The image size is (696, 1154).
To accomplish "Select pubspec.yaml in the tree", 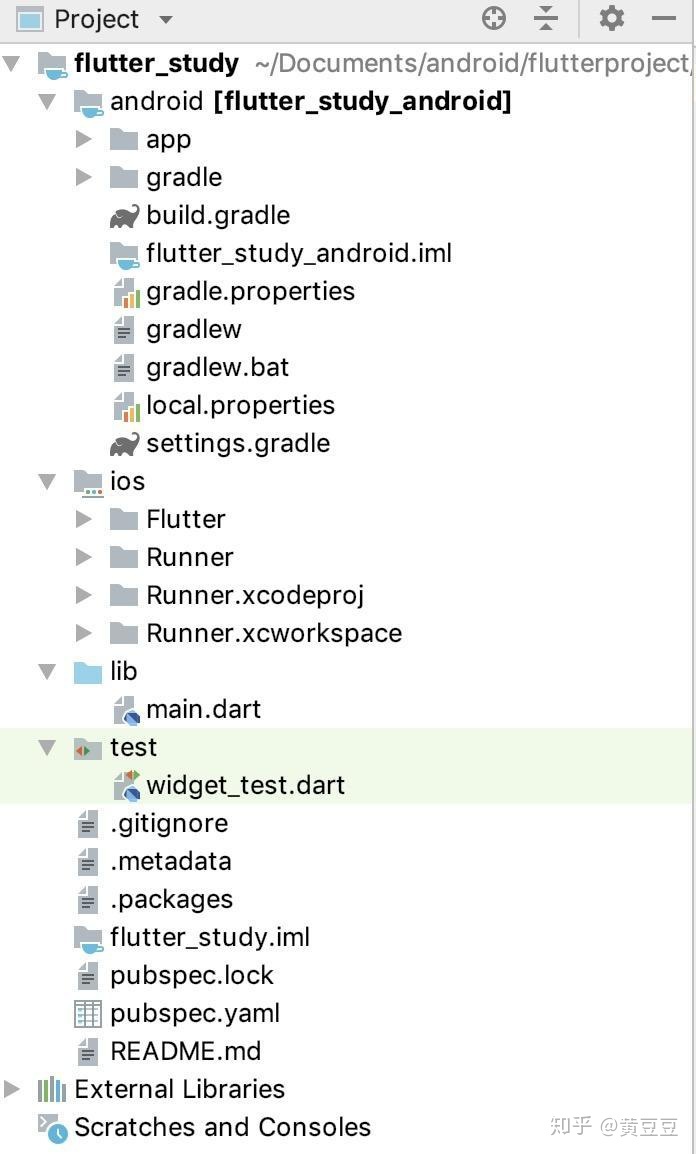I will click(195, 1014).
